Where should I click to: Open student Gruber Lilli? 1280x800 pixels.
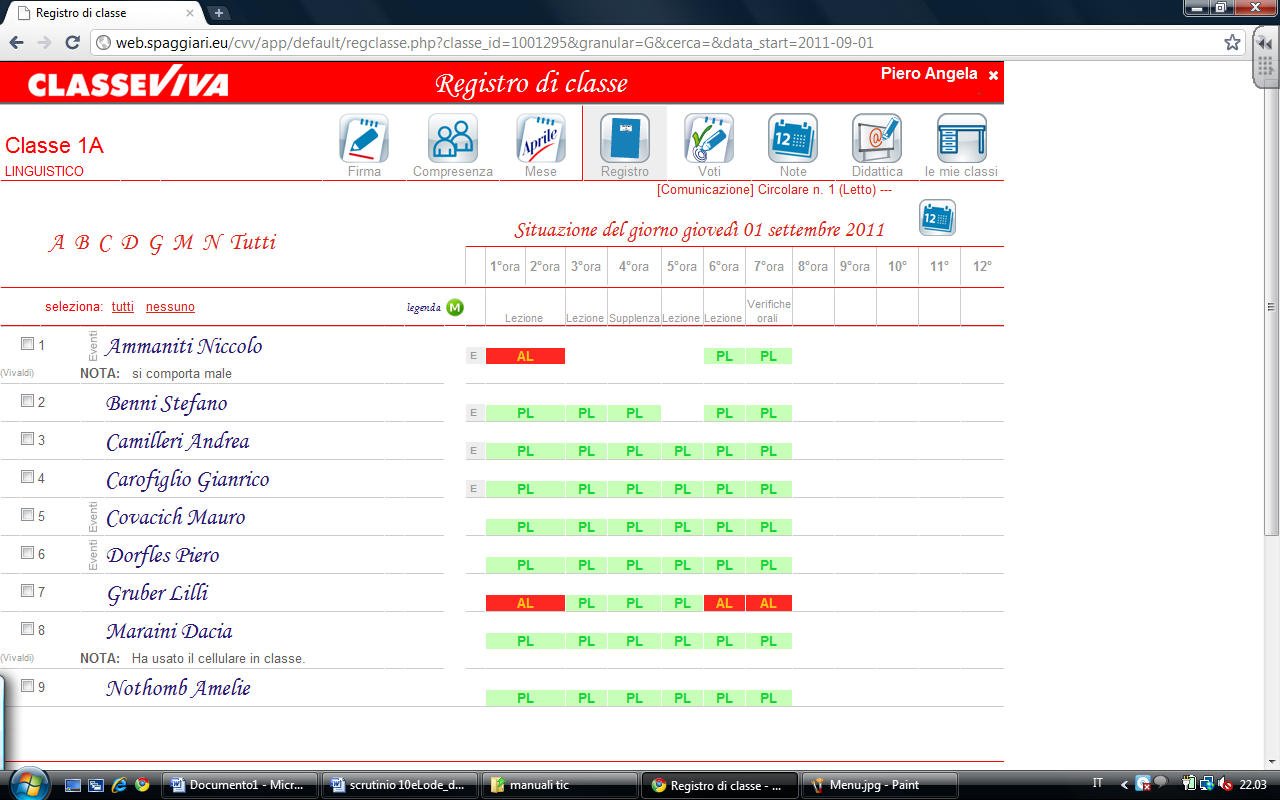pyautogui.click(x=158, y=593)
